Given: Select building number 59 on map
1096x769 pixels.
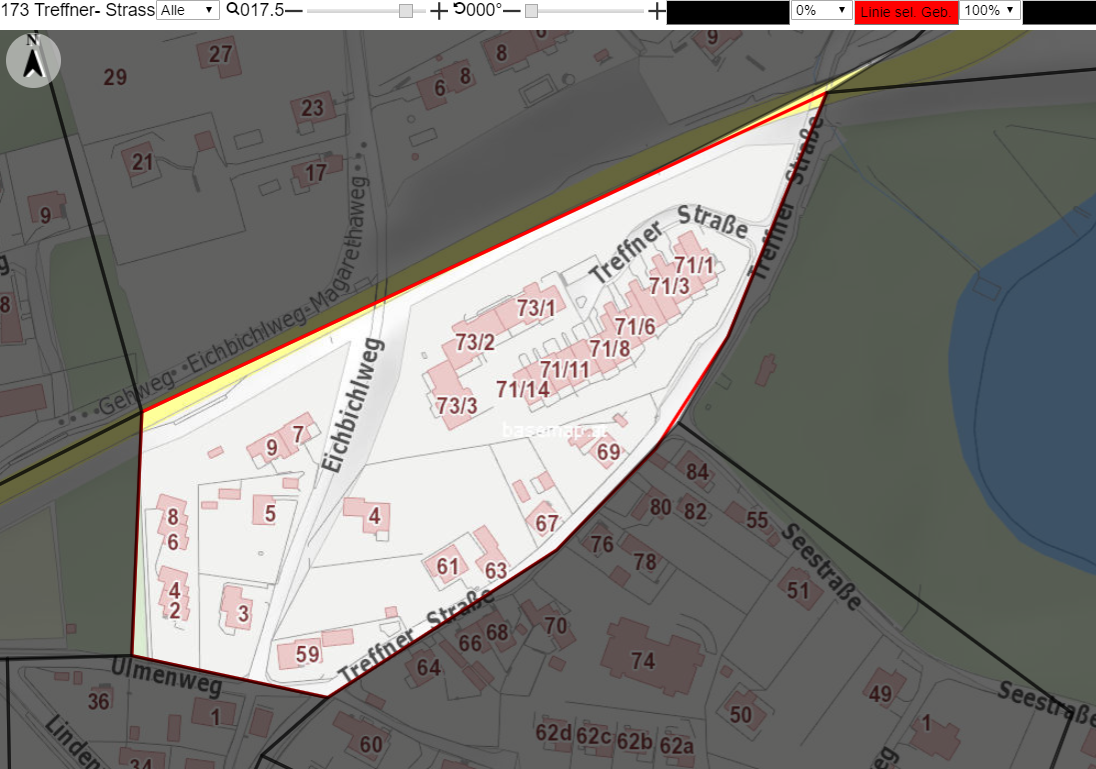Looking at the screenshot, I should 308,654.
